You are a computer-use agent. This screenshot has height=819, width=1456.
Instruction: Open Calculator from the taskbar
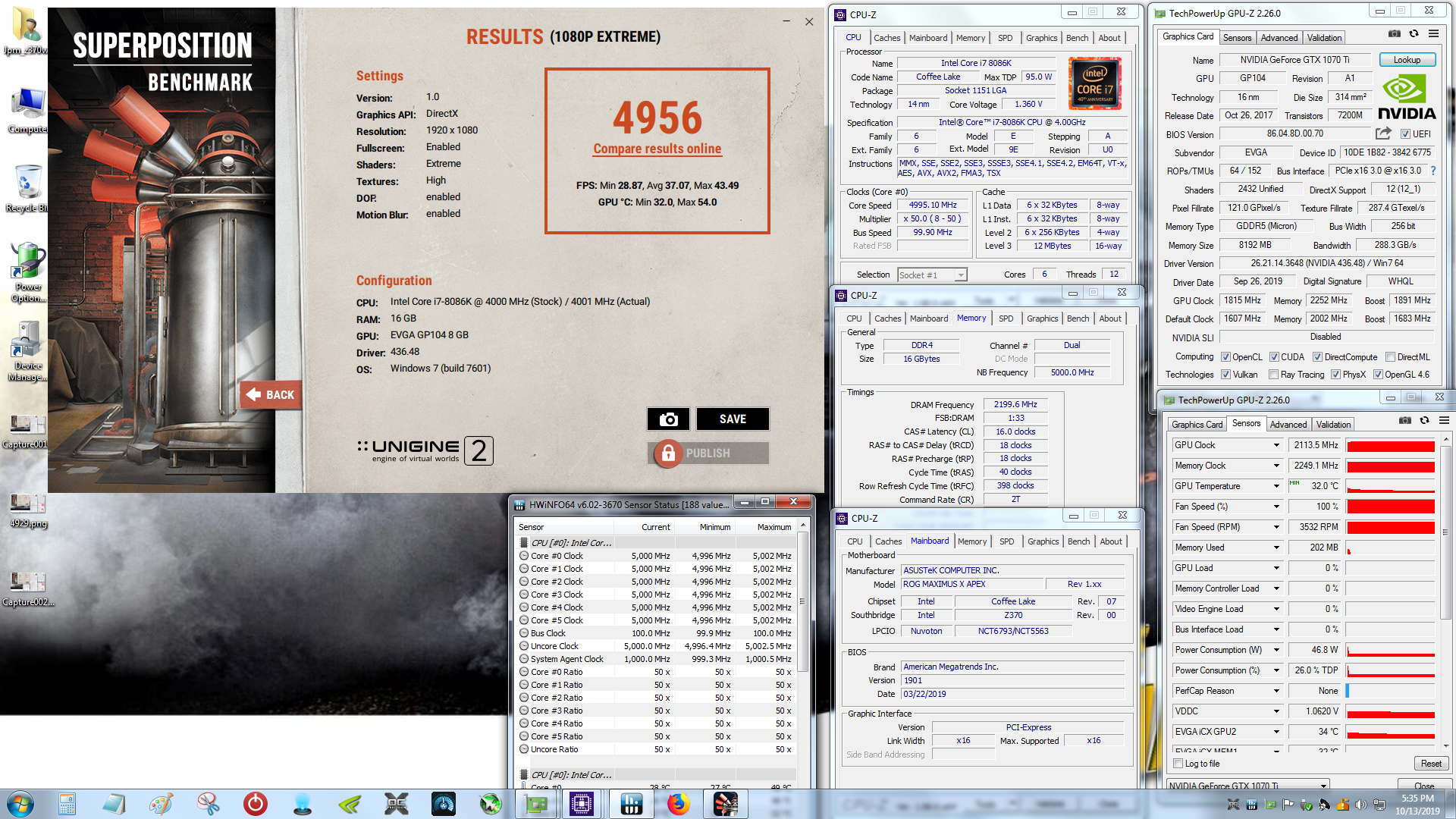pyautogui.click(x=67, y=804)
